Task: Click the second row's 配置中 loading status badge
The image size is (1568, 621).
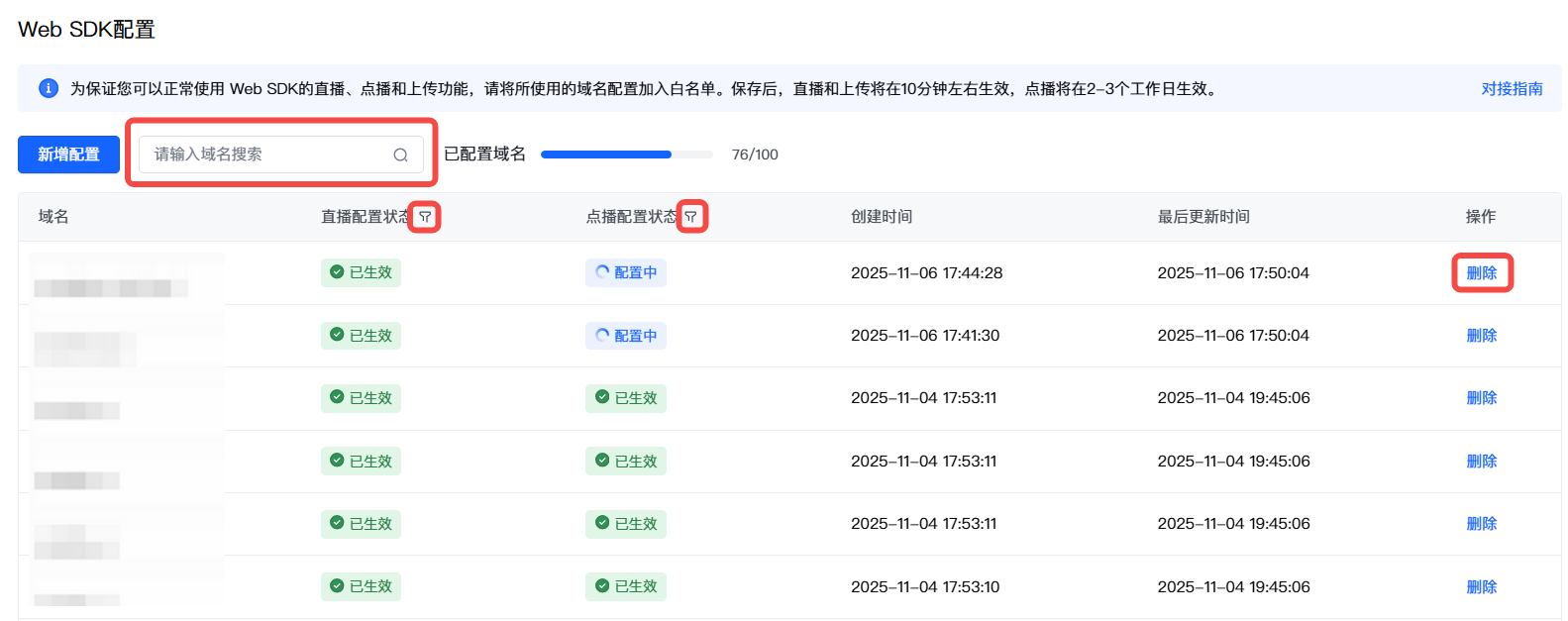Action: (626, 336)
